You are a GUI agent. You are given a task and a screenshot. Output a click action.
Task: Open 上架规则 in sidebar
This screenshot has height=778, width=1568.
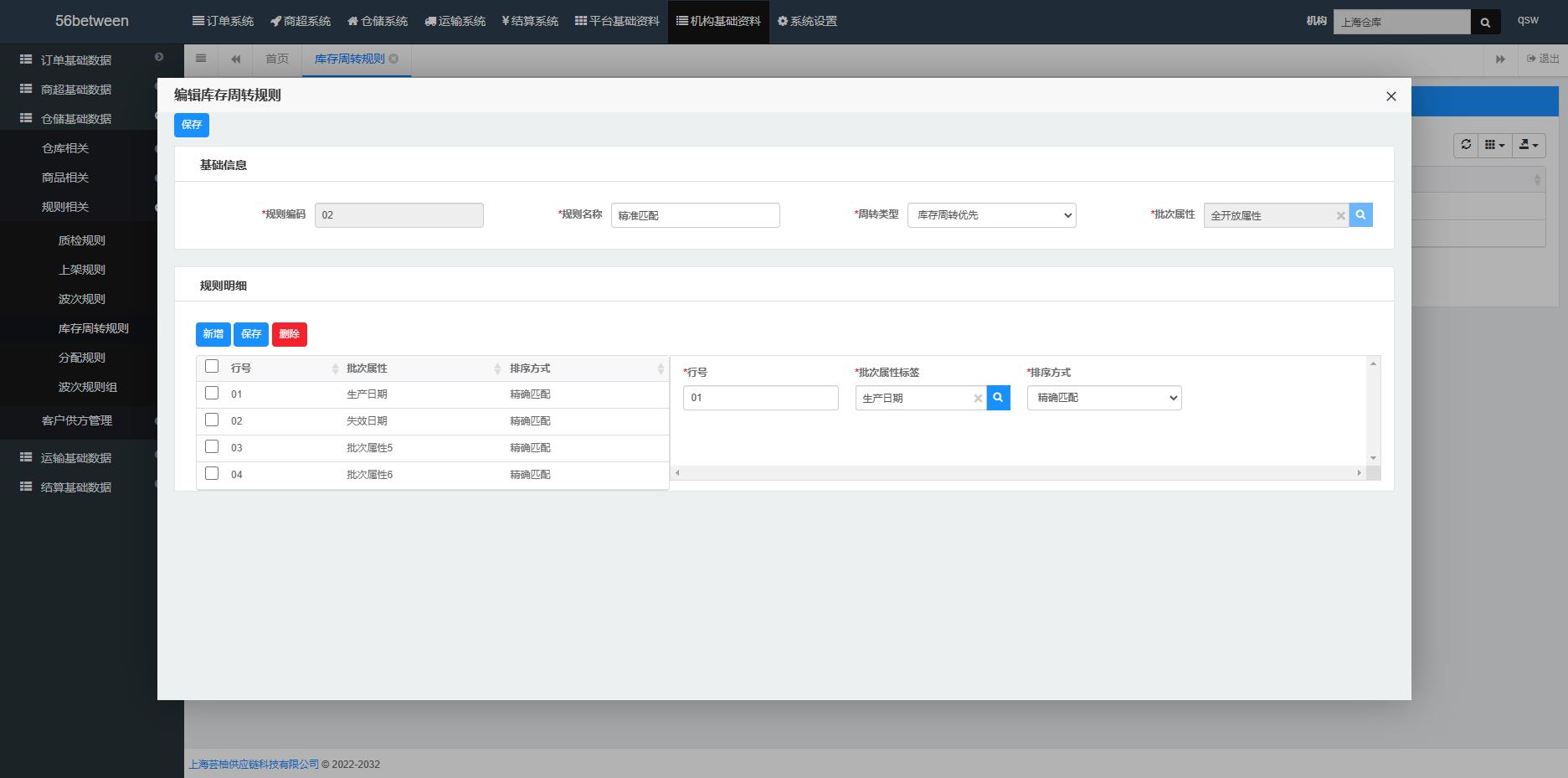pos(82,270)
